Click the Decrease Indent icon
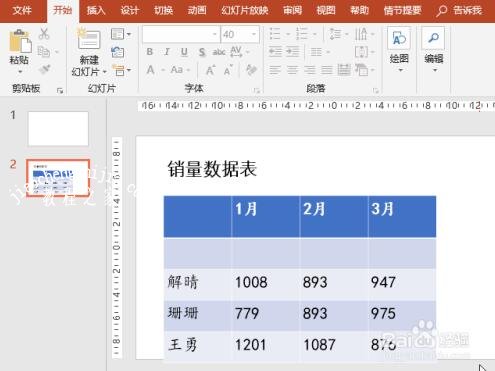The width and height of the screenshot is (495, 371). coord(275,52)
